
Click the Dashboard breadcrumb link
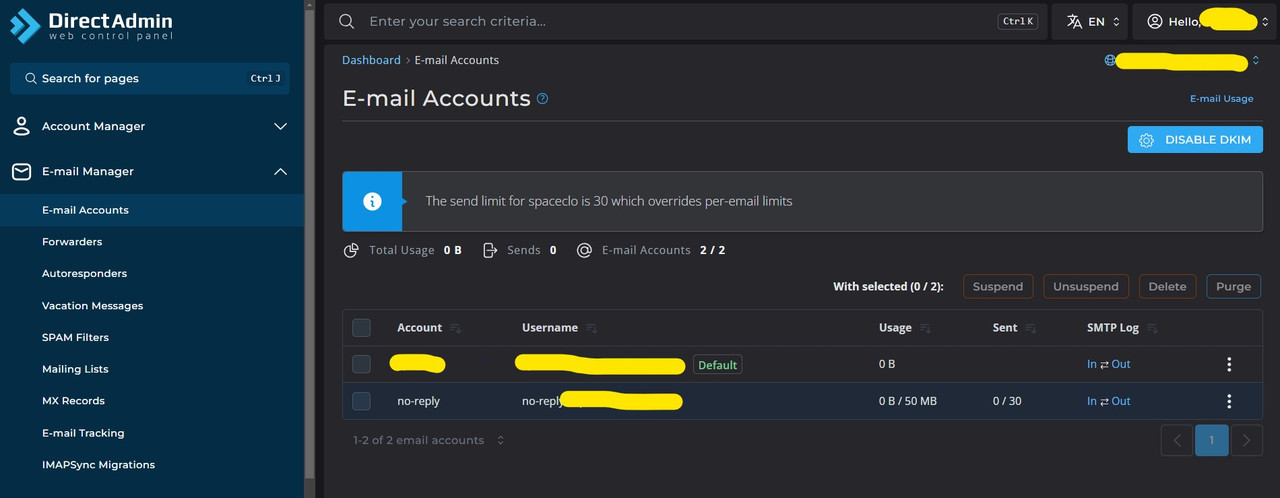click(371, 60)
